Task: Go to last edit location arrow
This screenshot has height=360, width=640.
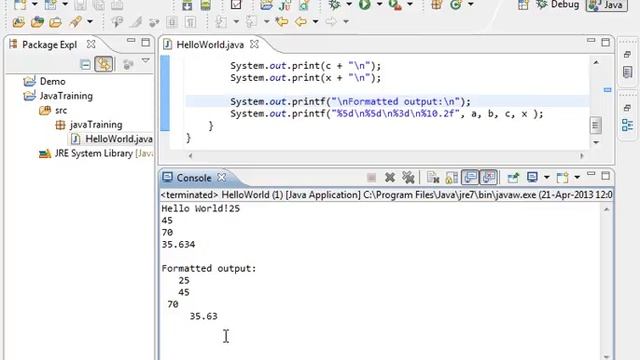Action: (281, 21)
